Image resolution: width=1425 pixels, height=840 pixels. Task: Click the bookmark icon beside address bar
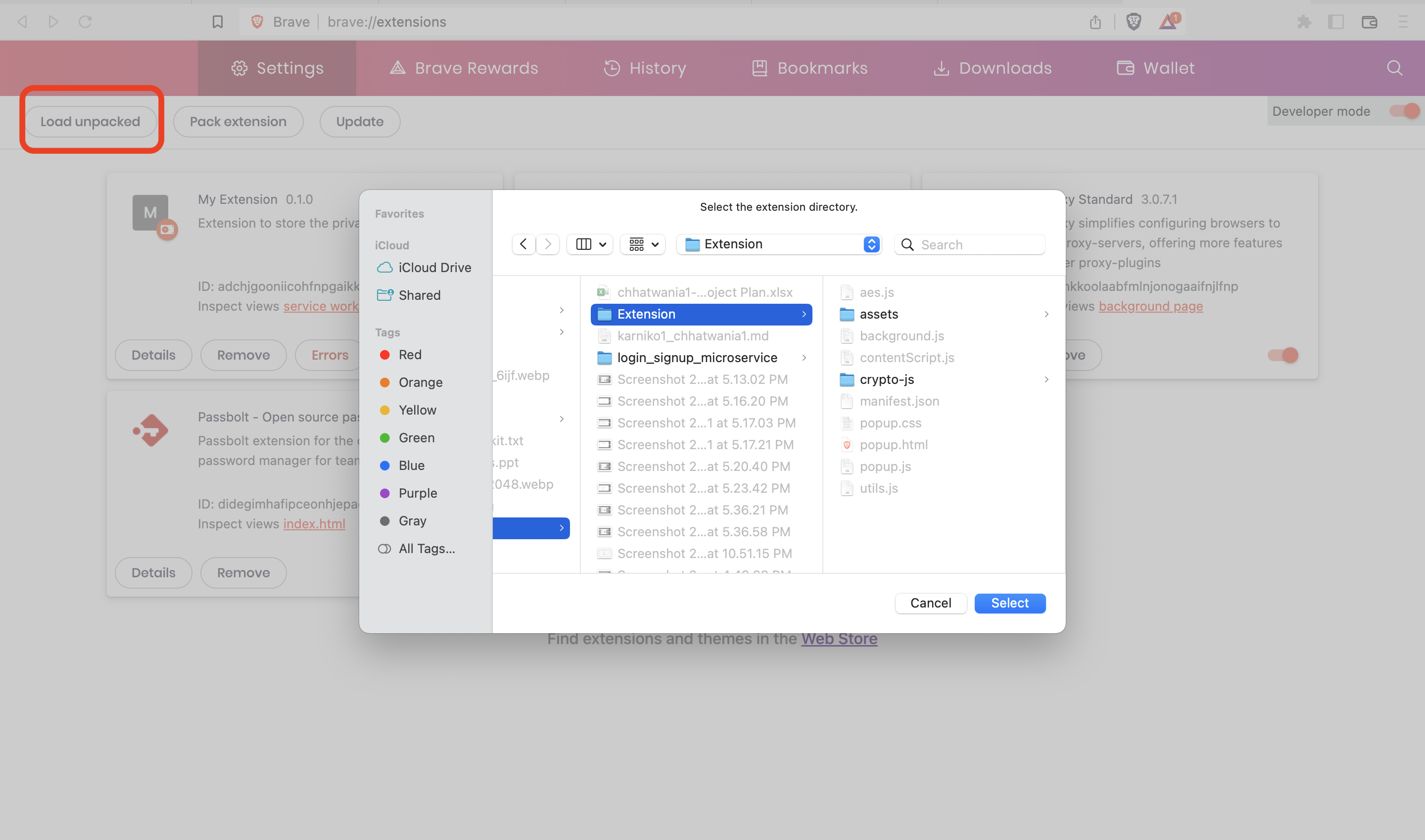pos(217,21)
